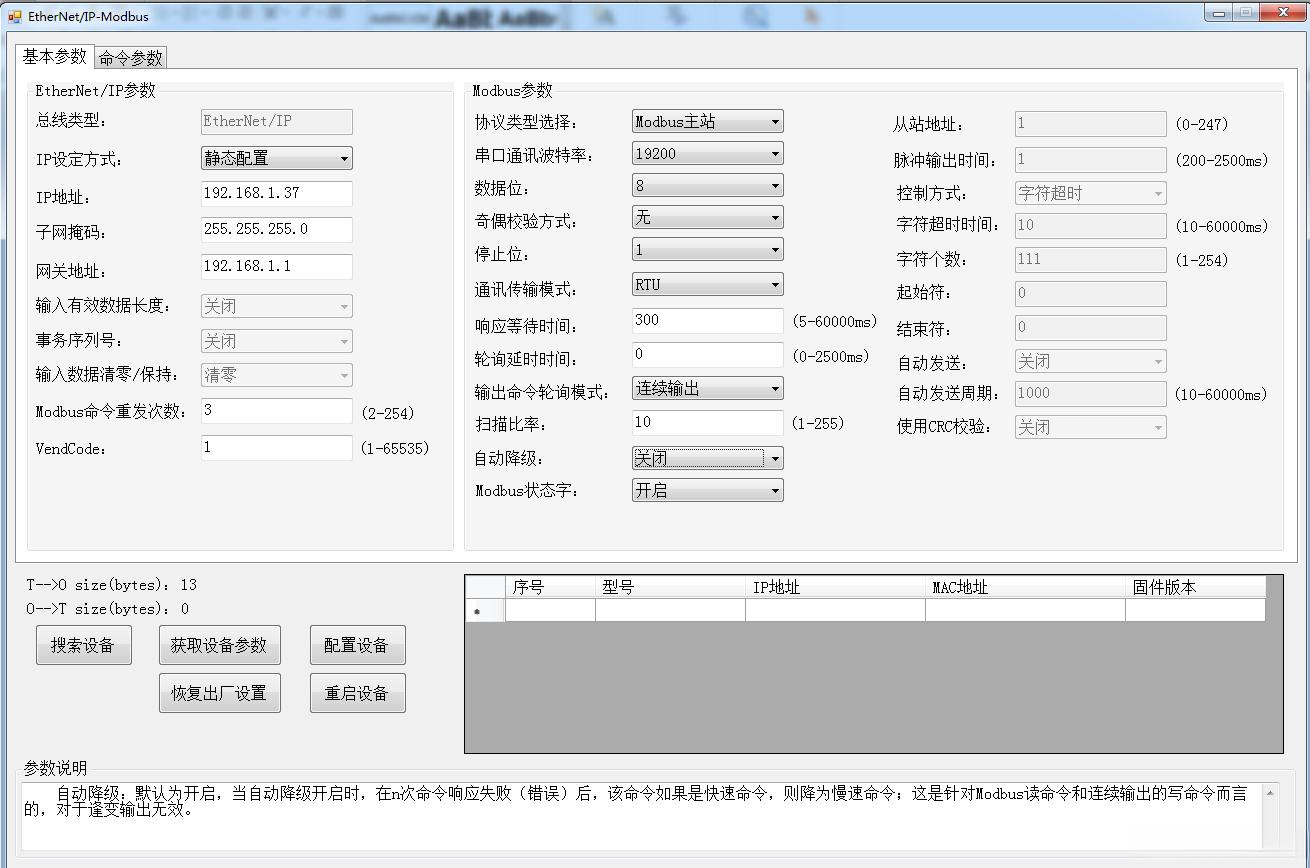The image size is (1310, 868).
Task: Minimize the EtherNet/IP-Modbus window
Action: pos(1218,13)
